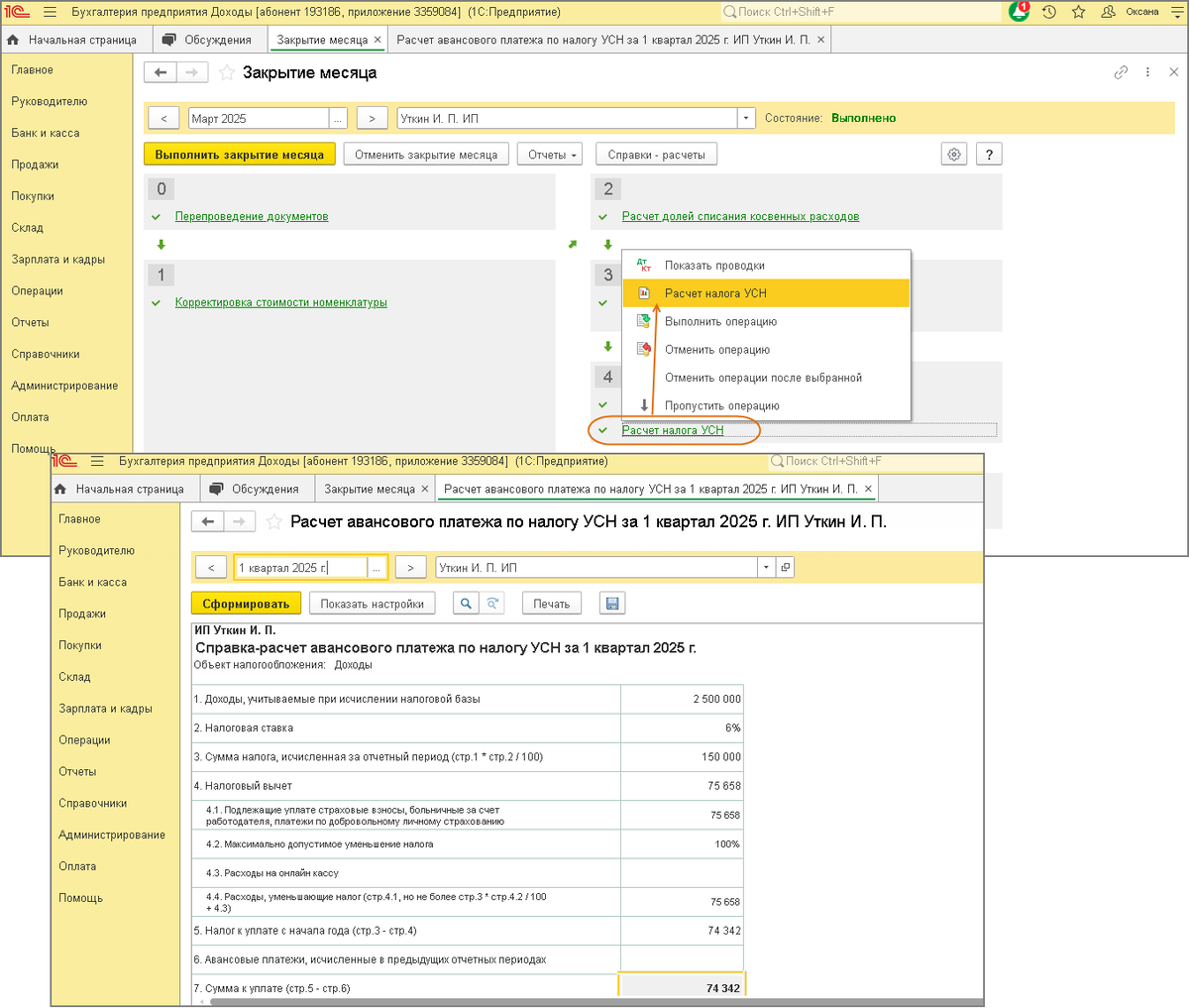Open the history clock icon in title bar
The height and width of the screenshot is (1008, 1189).
pos(1049,12)
